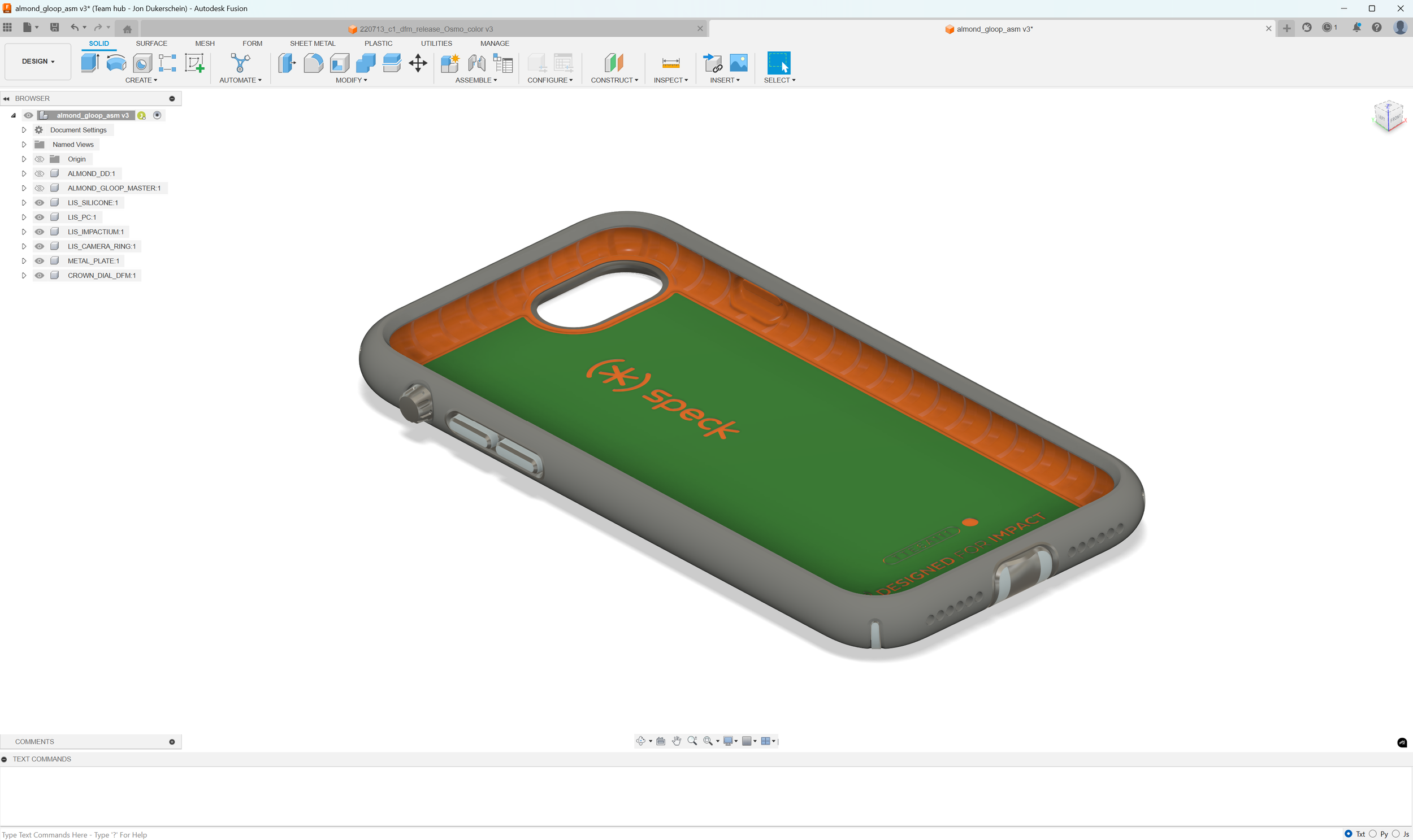Expand the METAL_PLATE:1 tree node

[24, 261]
